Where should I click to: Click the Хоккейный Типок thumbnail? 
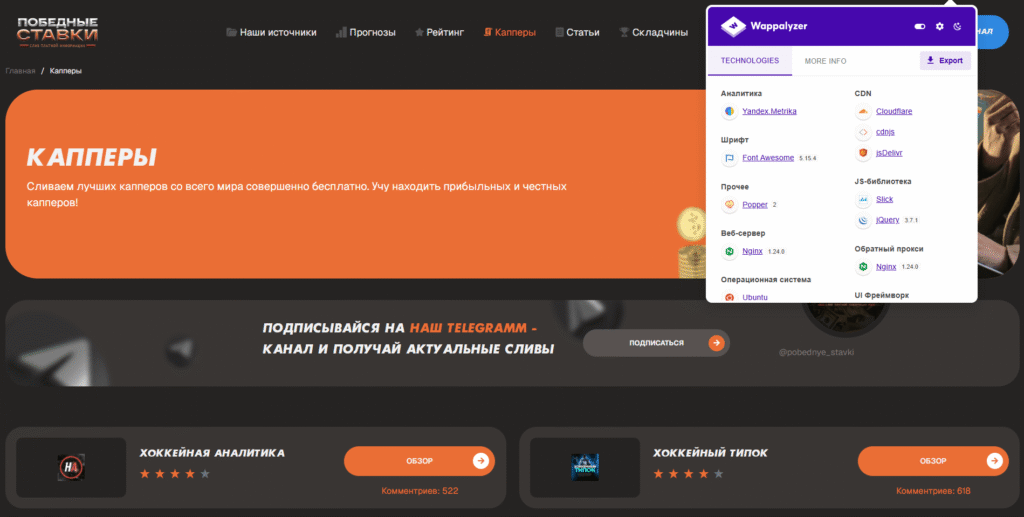tap(585, 467)
